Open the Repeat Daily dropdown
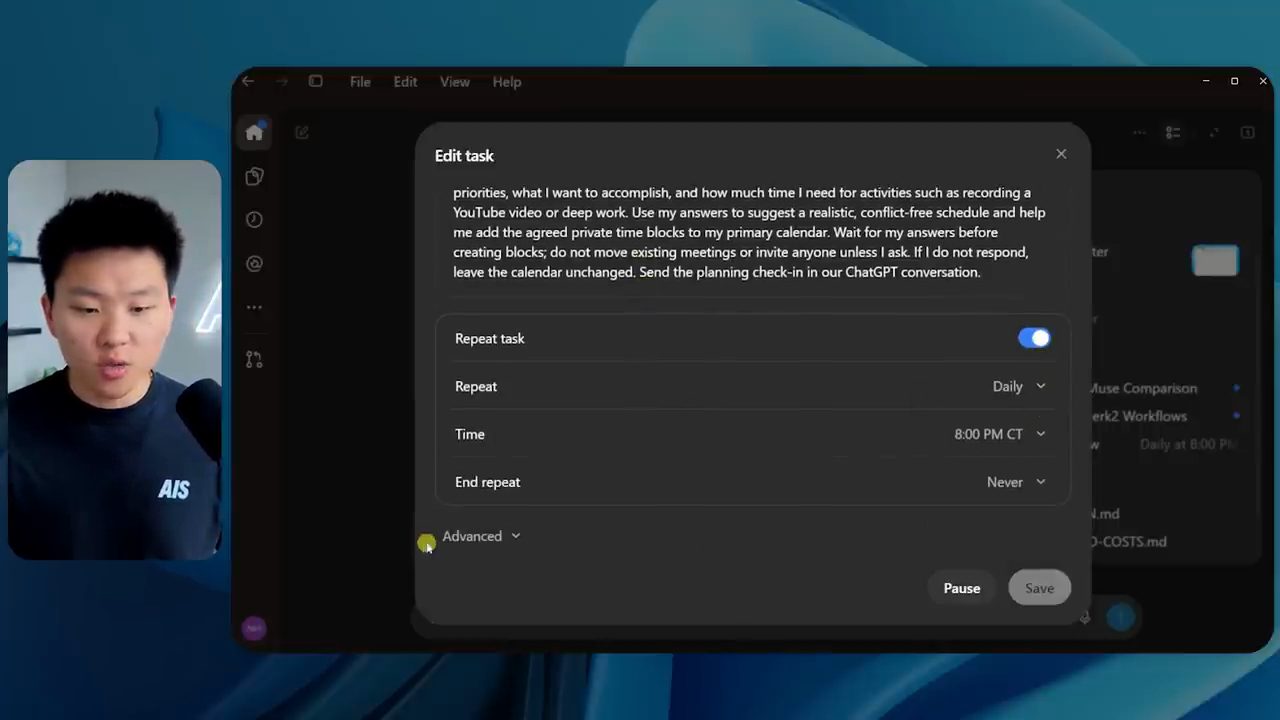 point(1018,386)
